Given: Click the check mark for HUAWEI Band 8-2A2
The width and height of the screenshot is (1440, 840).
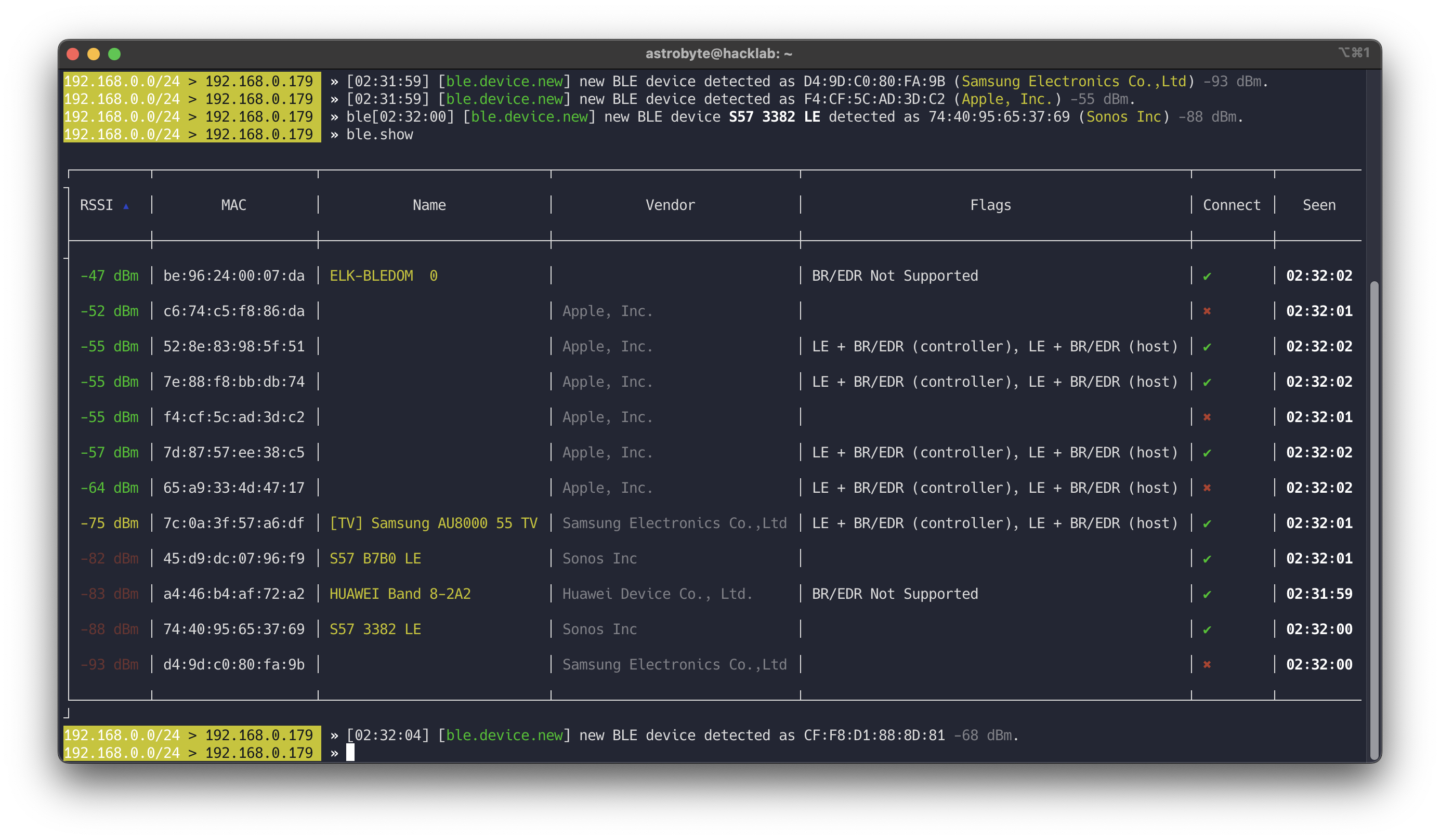Looking at the screenshot, I should [x=1206, y=595].
